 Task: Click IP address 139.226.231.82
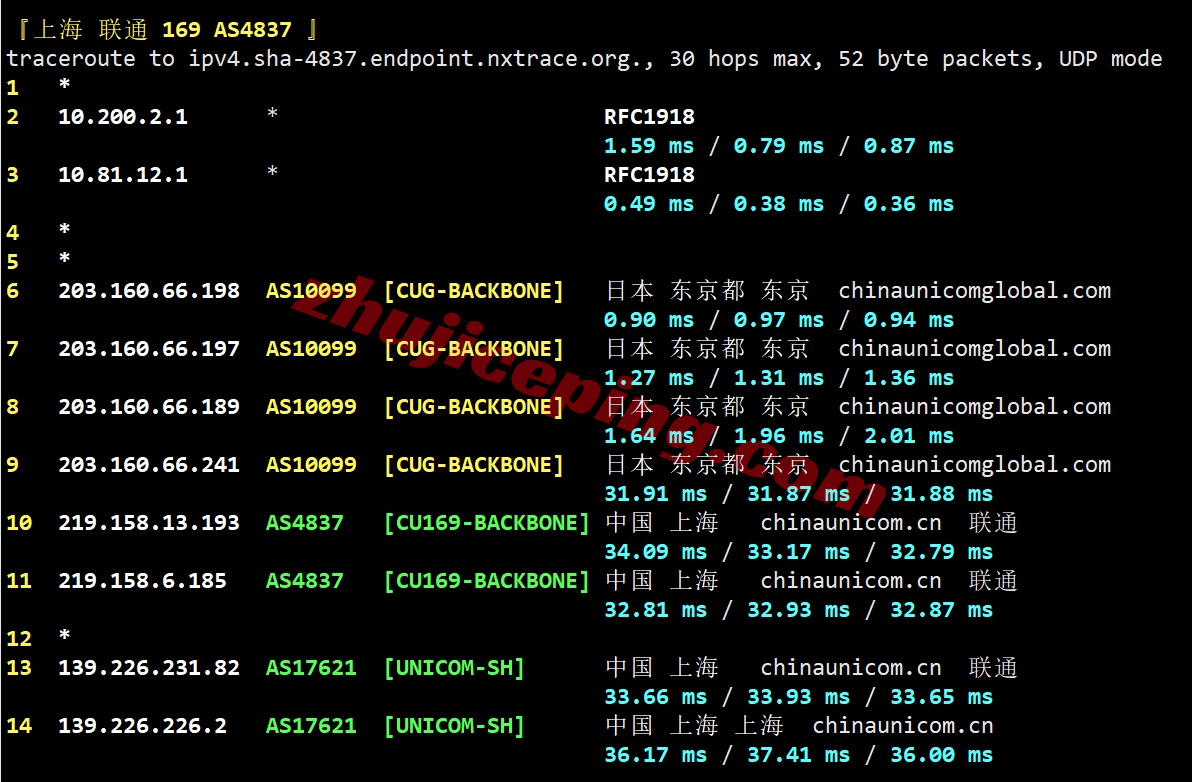coord(149,668)
